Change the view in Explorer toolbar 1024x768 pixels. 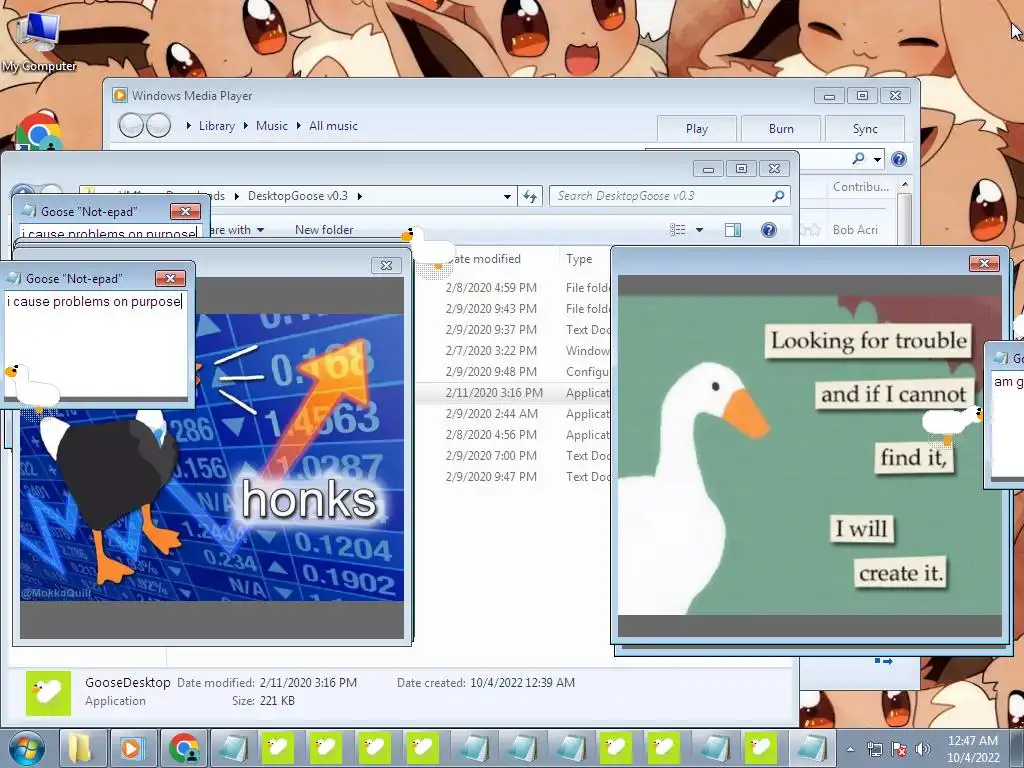tap(678, 230)
